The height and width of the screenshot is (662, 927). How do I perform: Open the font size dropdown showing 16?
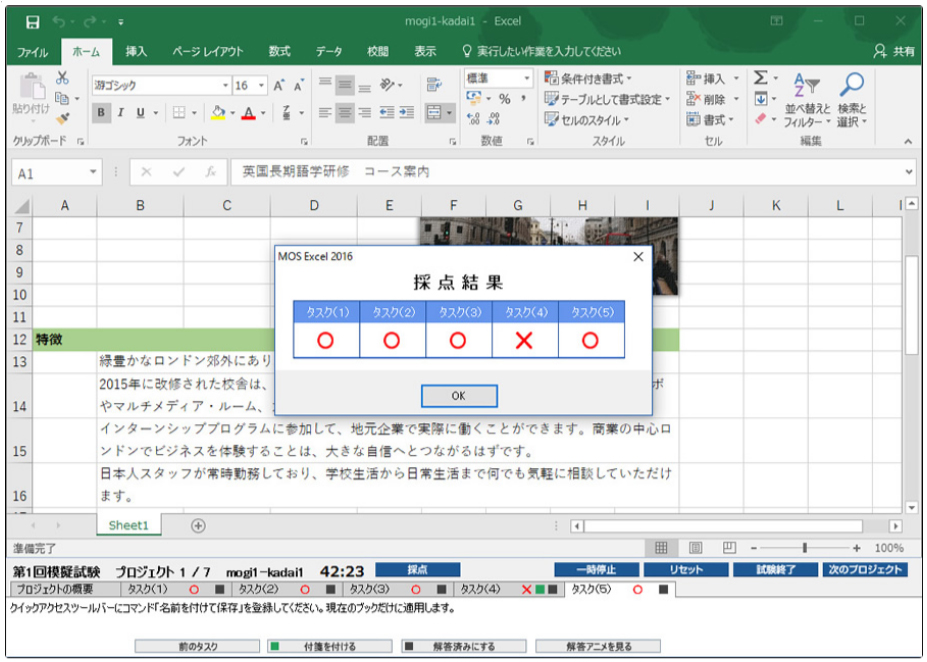261,86
